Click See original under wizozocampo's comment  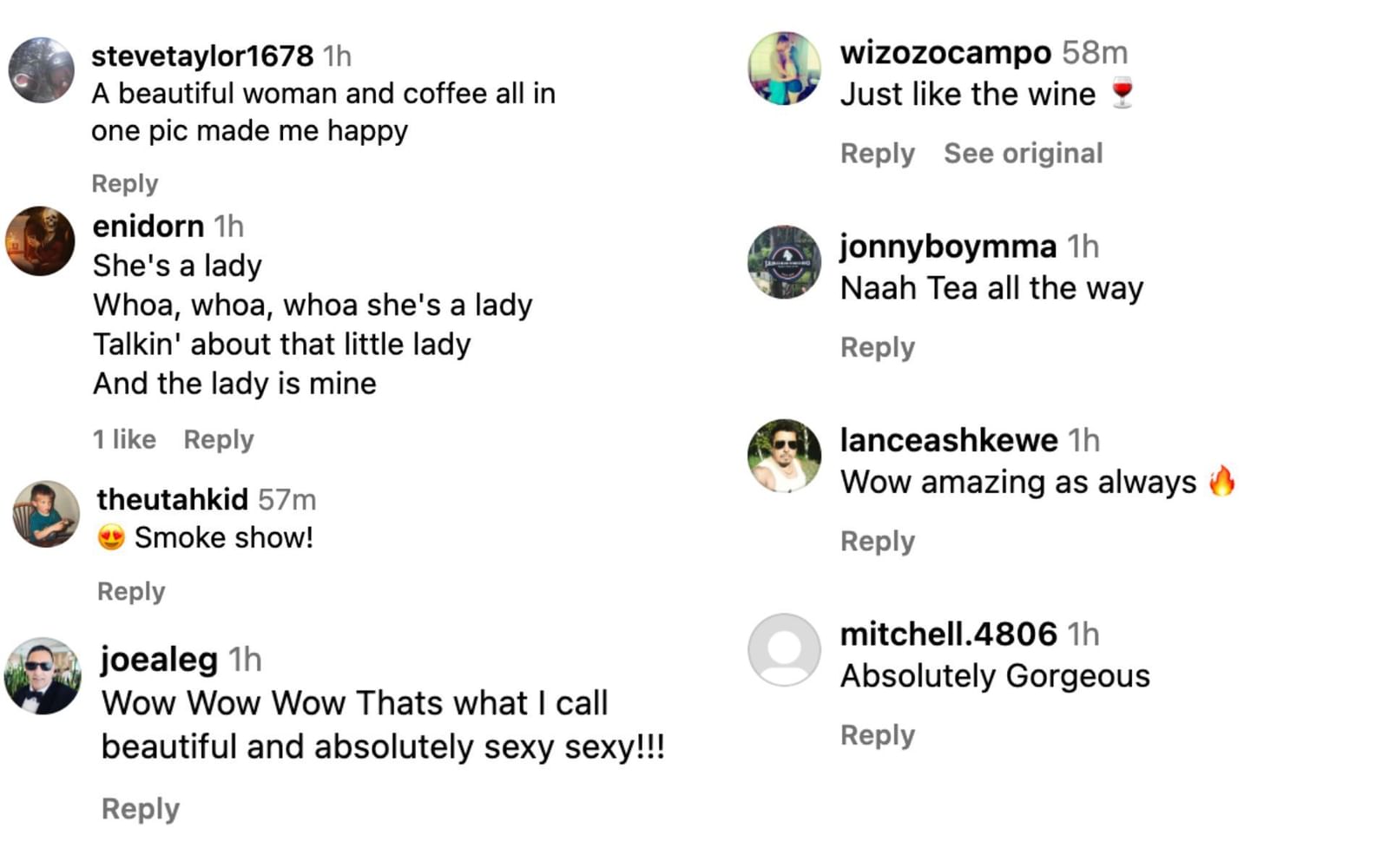coord(1023,154)
